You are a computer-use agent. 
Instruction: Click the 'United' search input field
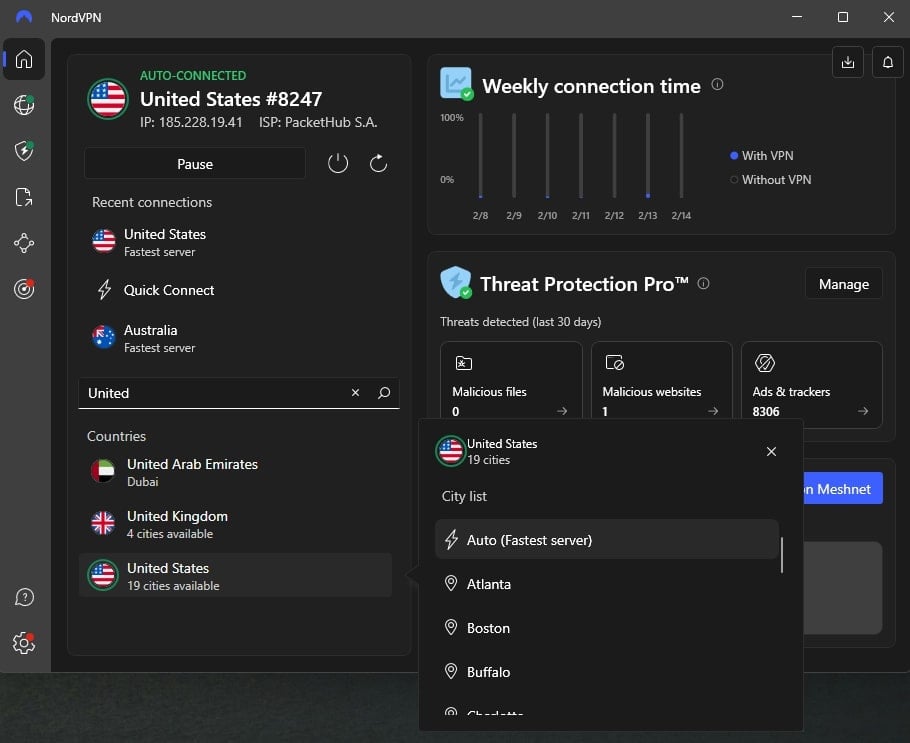pos(200,393)
